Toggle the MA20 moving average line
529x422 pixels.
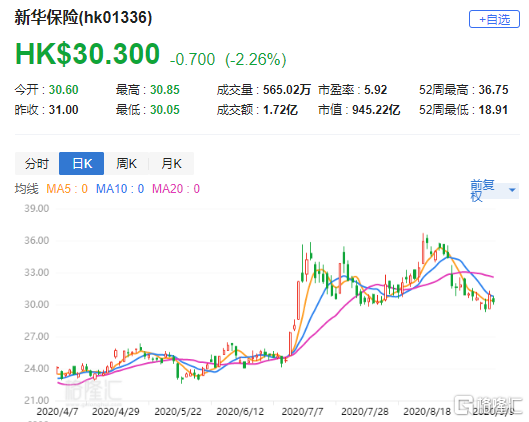(x=176, y=189)
